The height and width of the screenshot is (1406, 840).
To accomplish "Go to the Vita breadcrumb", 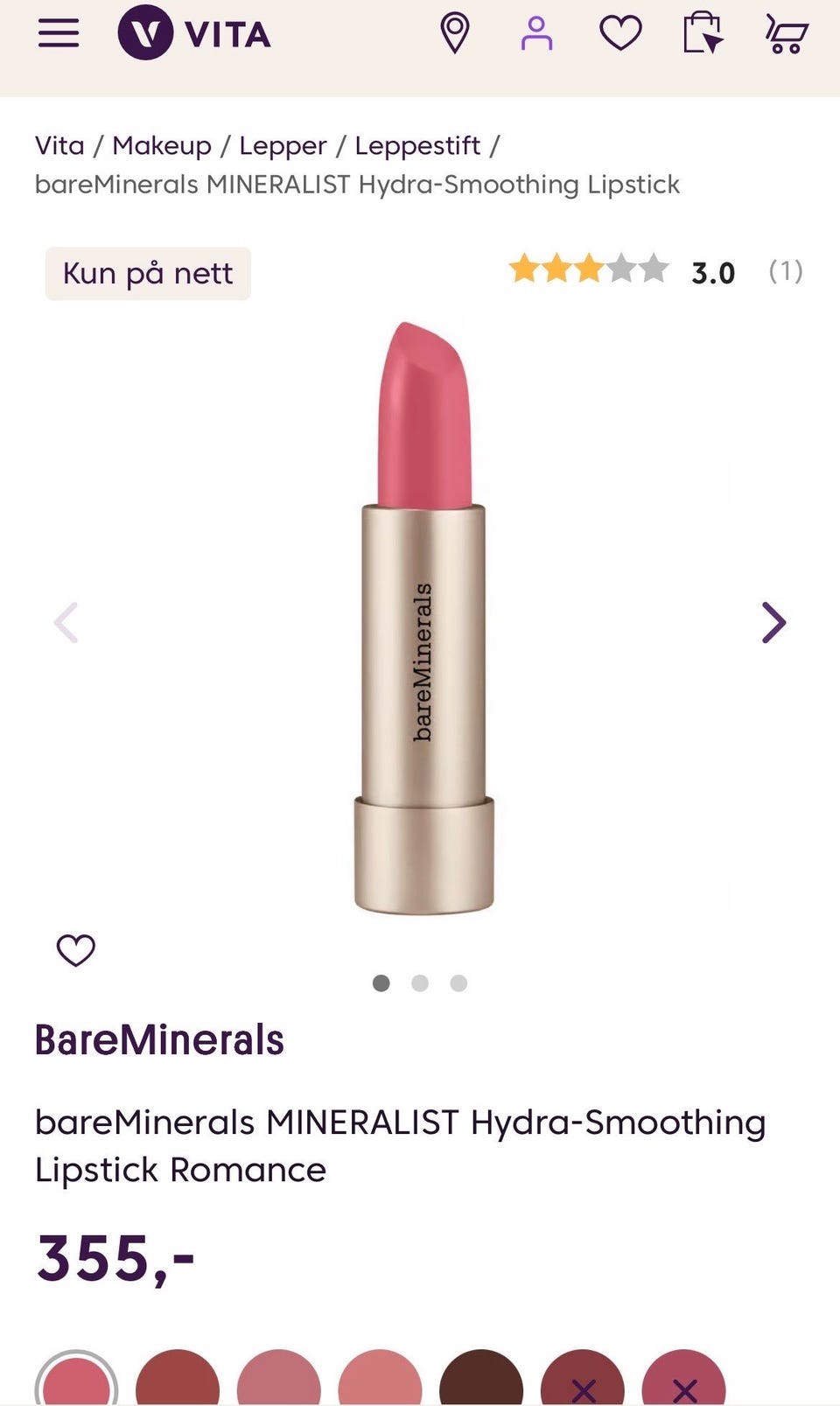I will tap(59, 145).
